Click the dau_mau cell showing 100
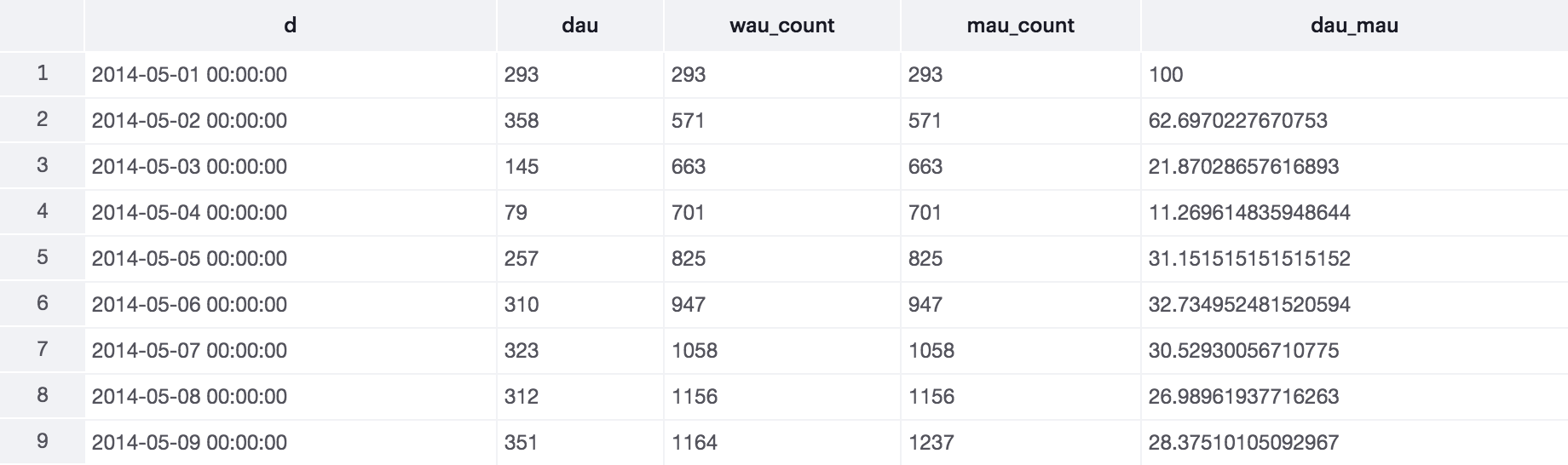This screenshot has width=1568, height=465. click(x=1166, y=75)
